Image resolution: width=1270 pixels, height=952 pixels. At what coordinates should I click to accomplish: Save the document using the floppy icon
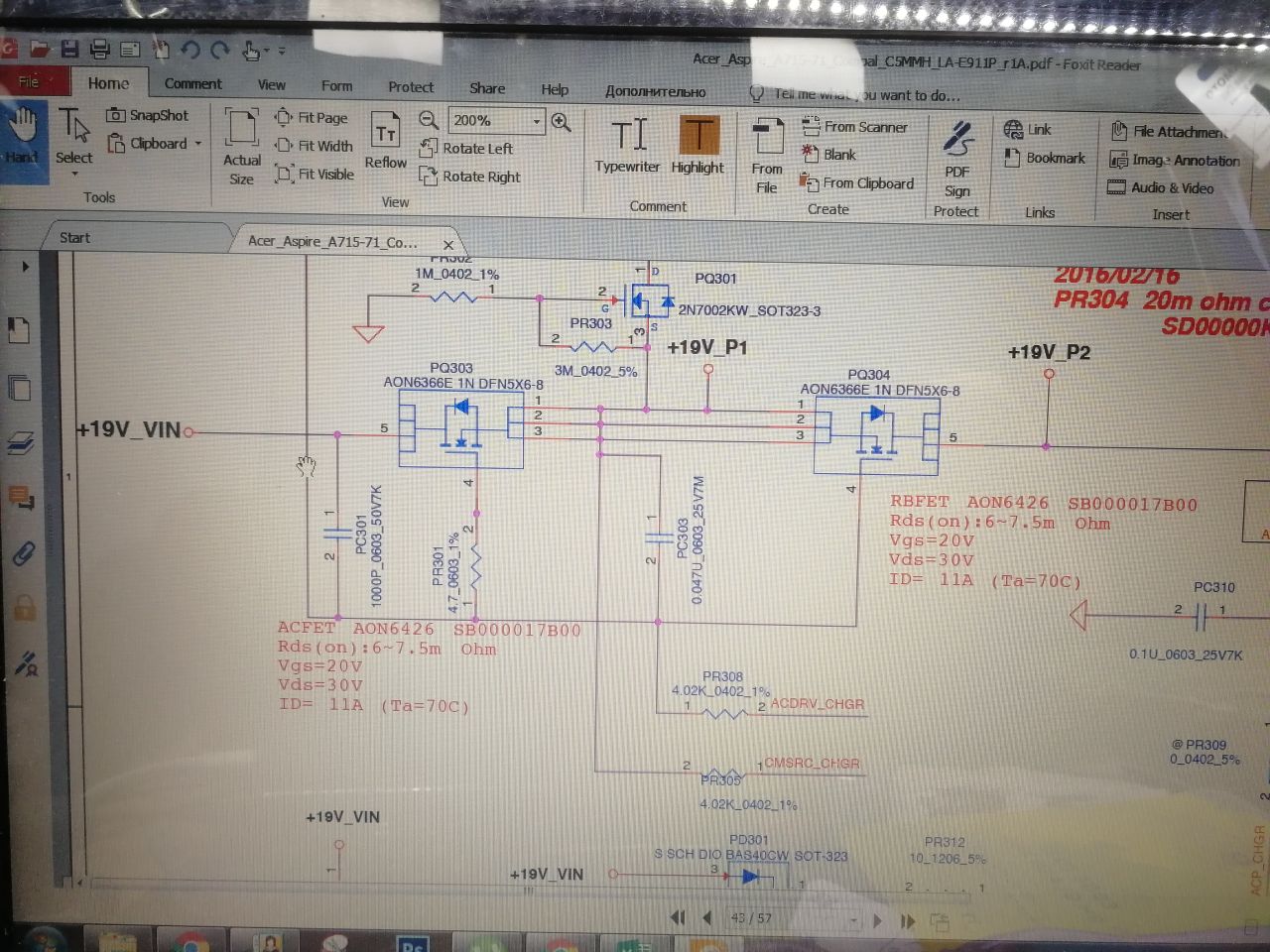pyautogui.click(x=69, y=48)
